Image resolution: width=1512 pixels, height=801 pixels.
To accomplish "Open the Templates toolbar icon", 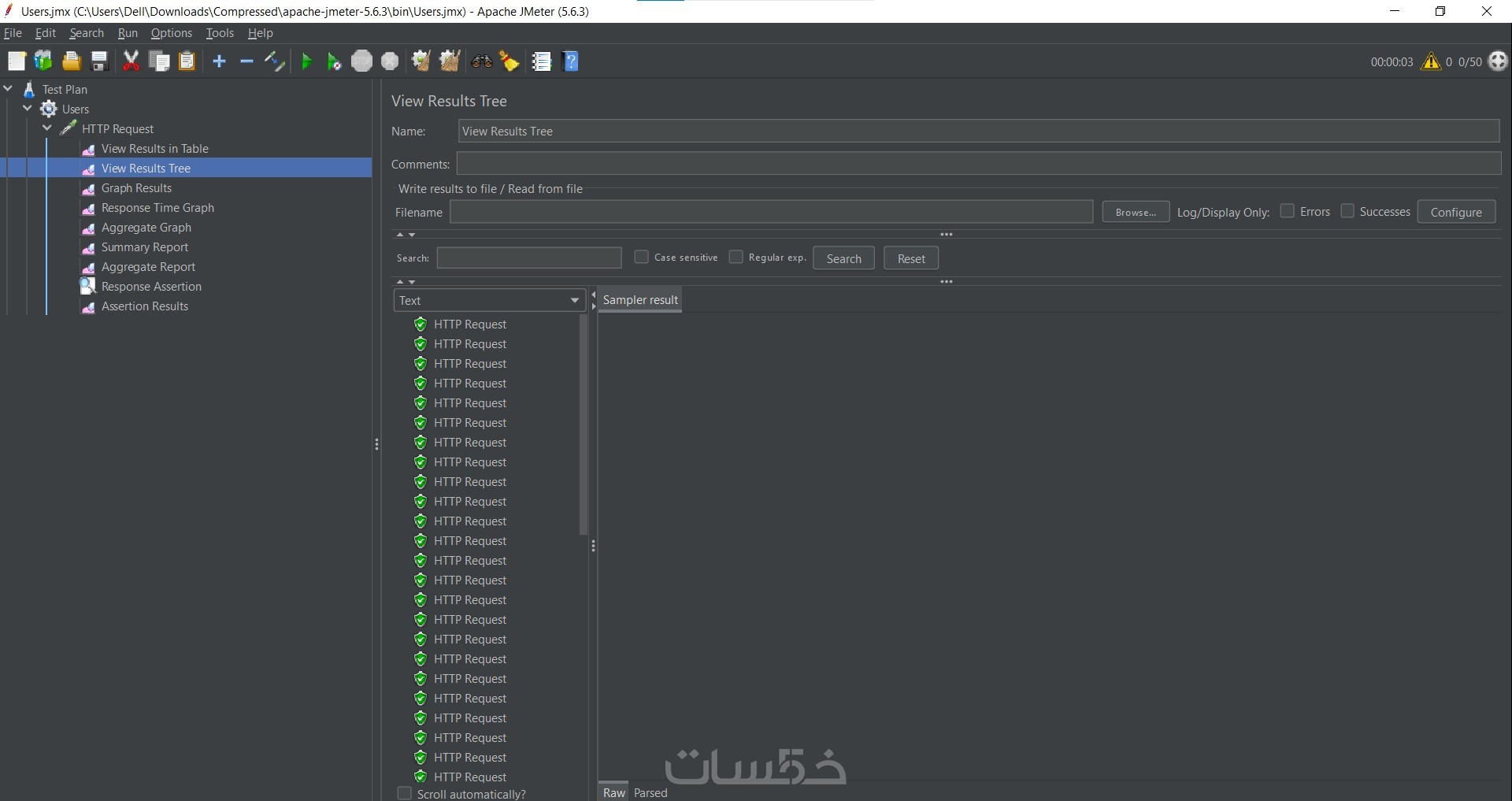I will coord(43,61).
